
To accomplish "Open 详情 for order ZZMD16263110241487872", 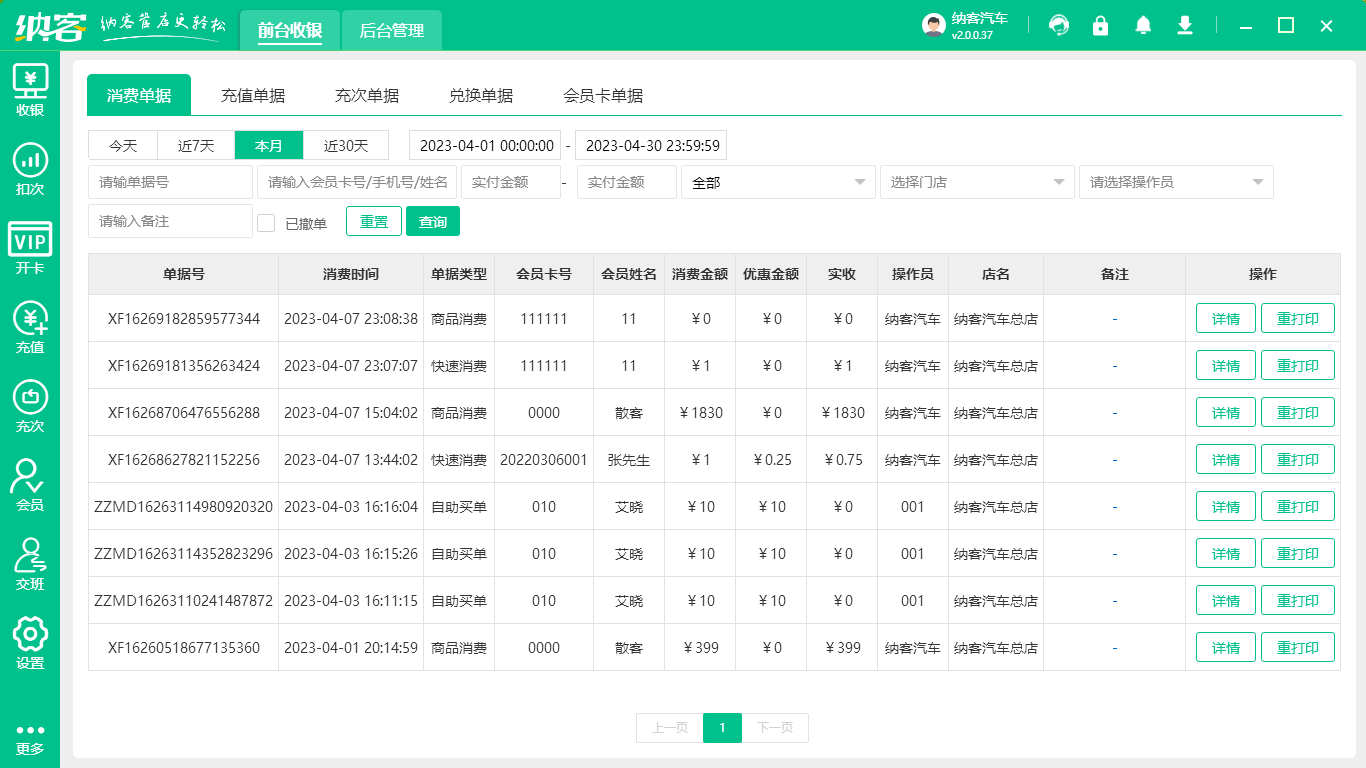I will coord(1226,601).
